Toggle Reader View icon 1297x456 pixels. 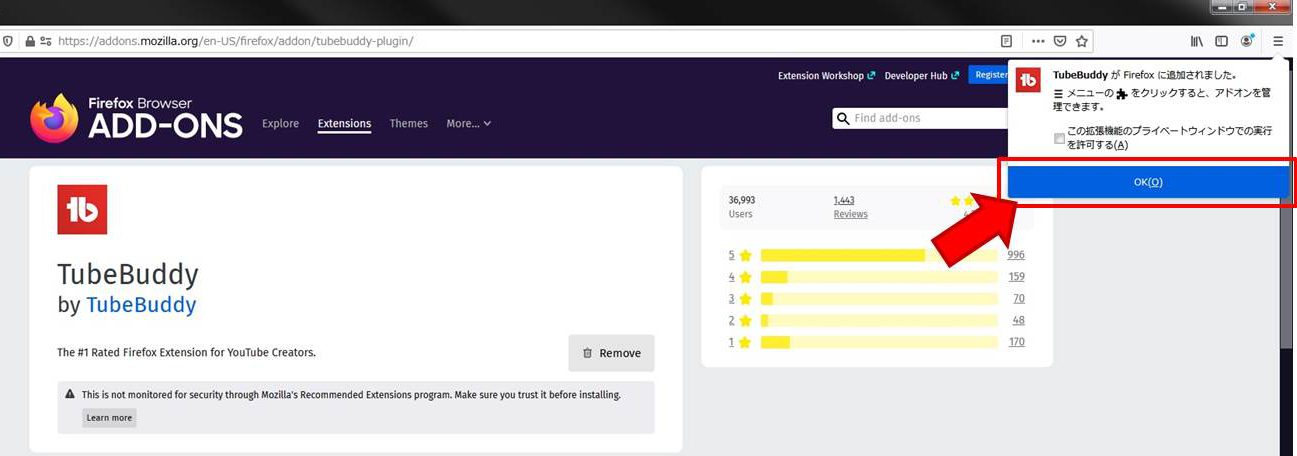(1007, 41)
